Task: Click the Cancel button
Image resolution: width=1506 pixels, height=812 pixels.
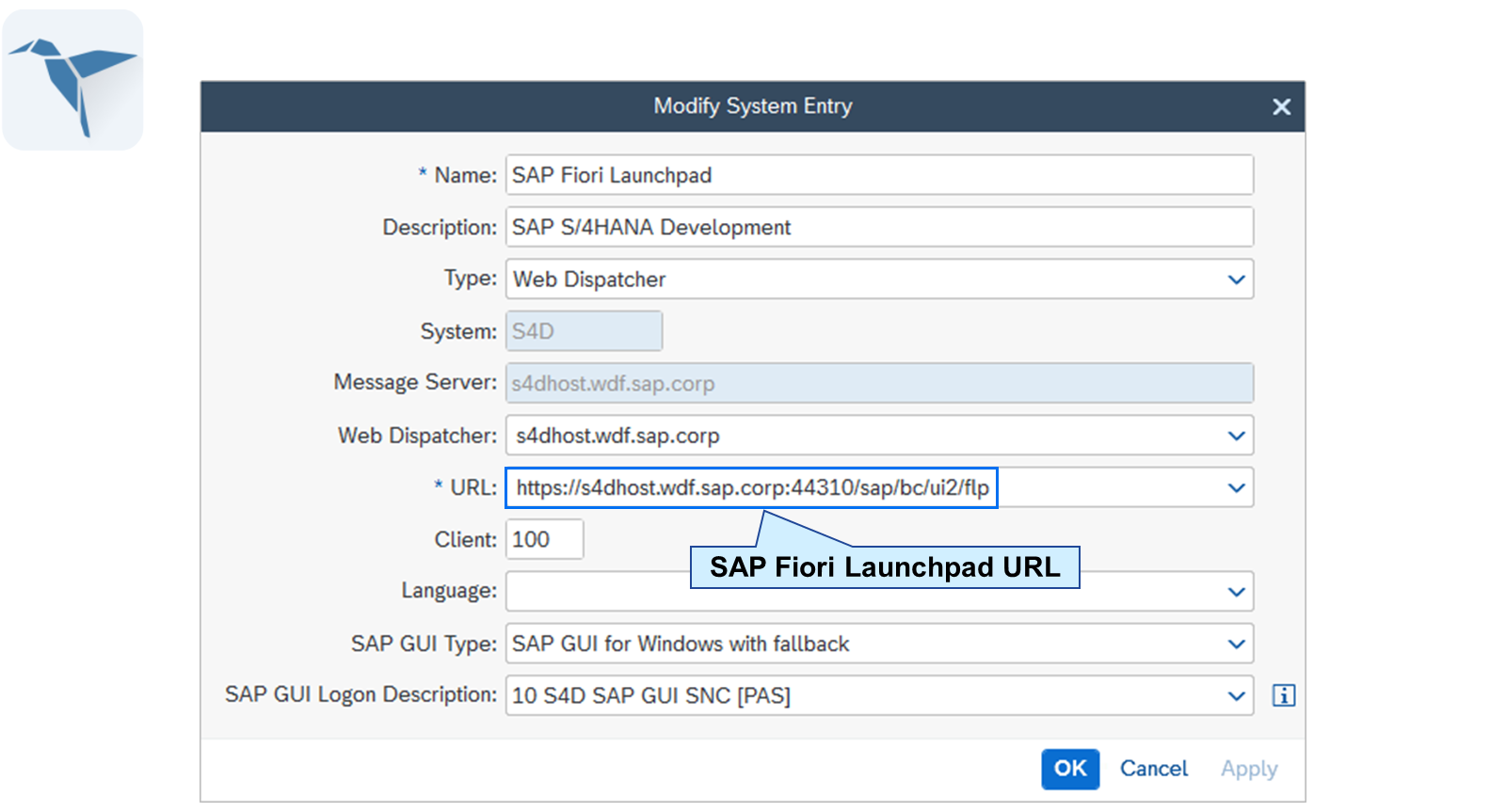Action: [1153, 769]
